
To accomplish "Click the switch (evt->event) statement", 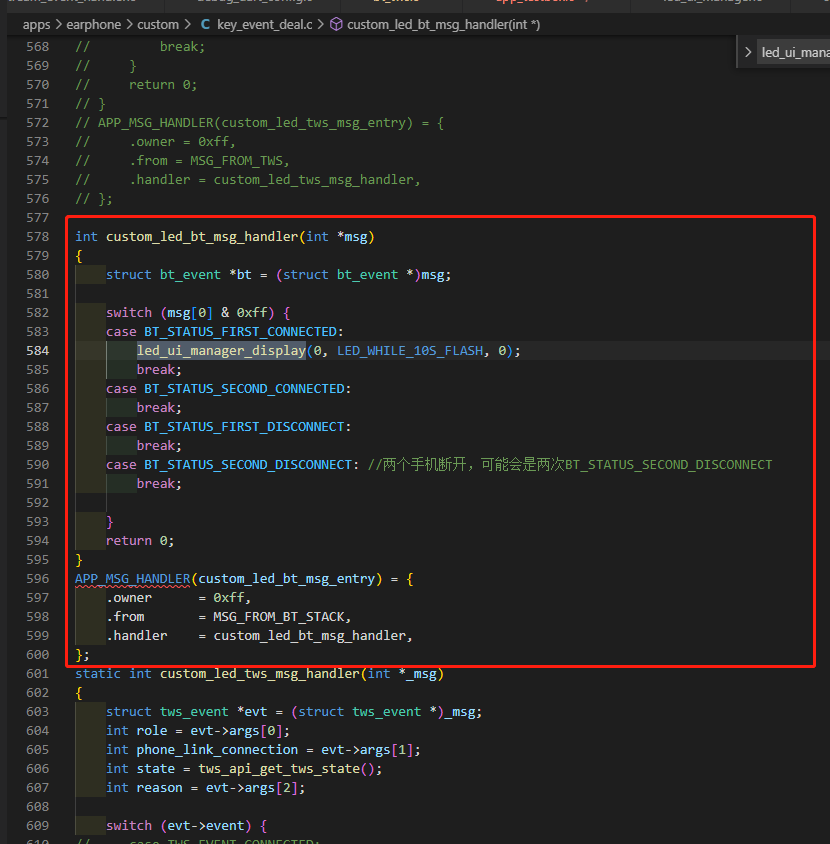I will [x=186, y=826].
